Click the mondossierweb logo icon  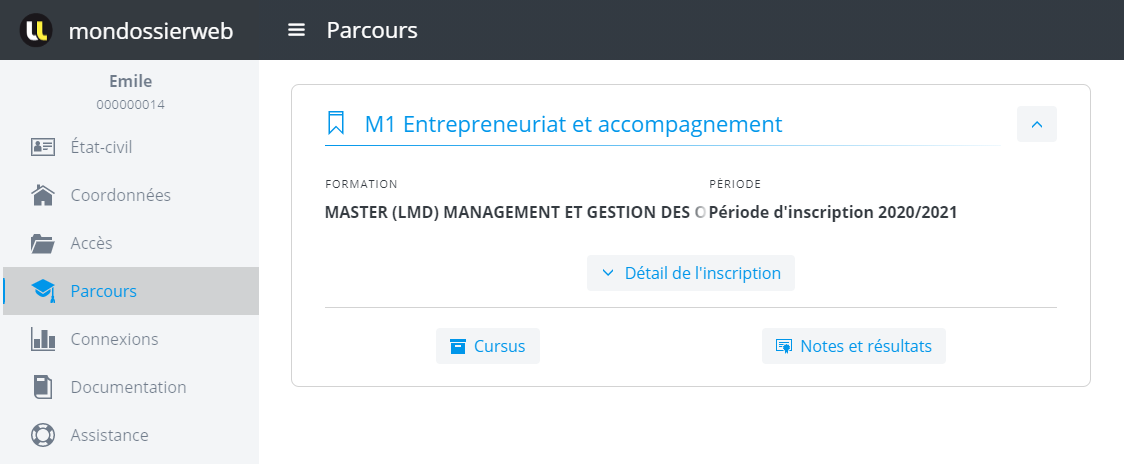coord(37,30)
